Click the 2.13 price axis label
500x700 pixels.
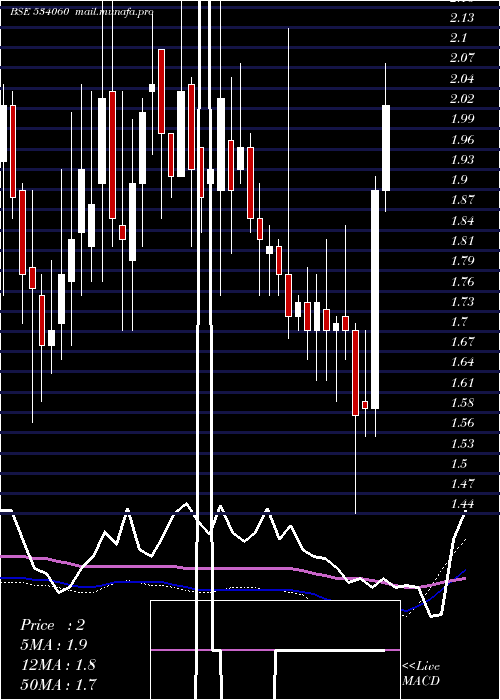click(x=462, y=18)
